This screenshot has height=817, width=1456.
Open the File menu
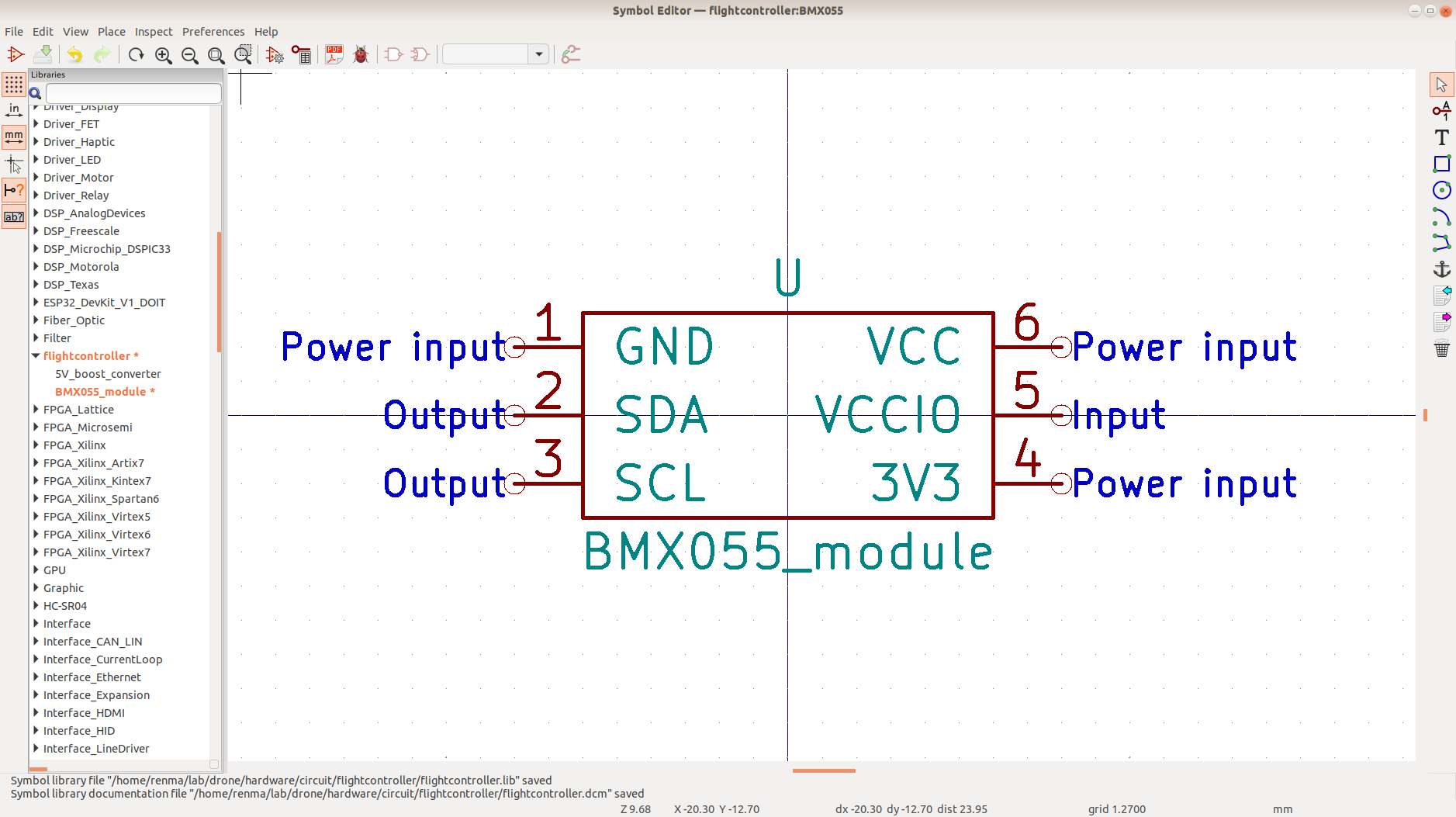coord(14,32)
